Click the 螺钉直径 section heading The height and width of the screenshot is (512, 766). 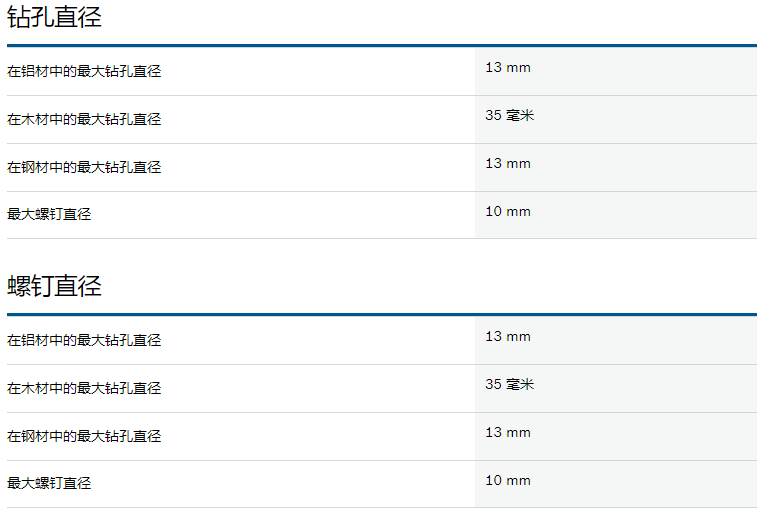54,286
